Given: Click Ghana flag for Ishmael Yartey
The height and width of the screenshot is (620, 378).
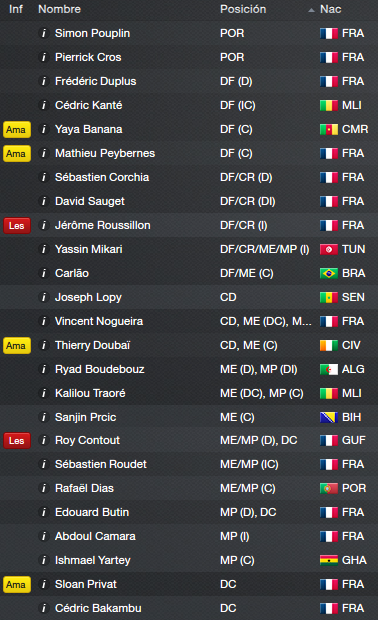Looking at the screenshot, I should (x=329, y=560).
